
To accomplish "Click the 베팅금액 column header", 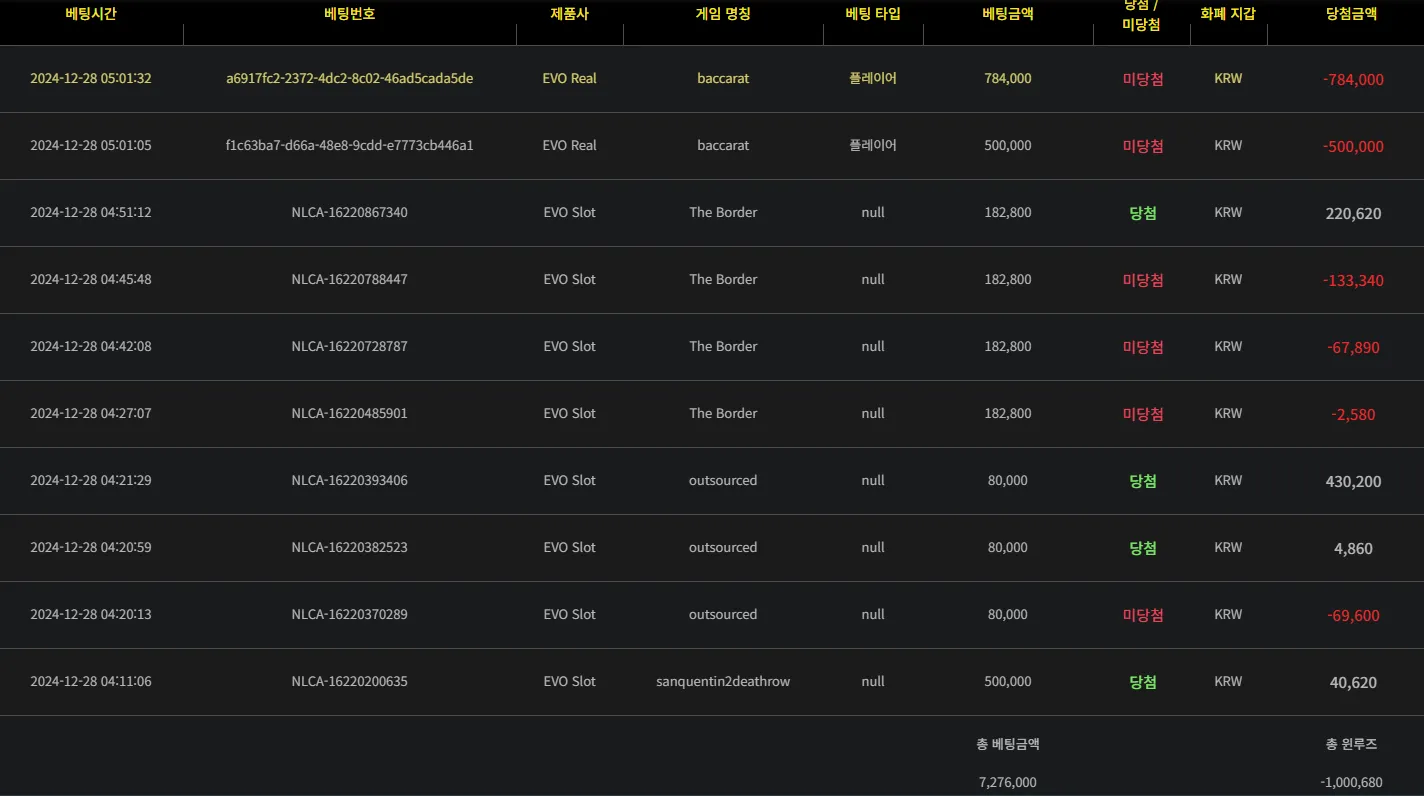I will [x=1008, y=14].
